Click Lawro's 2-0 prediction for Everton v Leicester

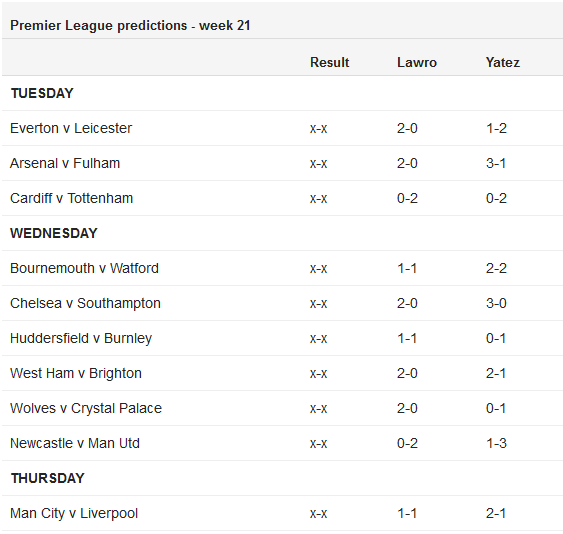point(407,128)
